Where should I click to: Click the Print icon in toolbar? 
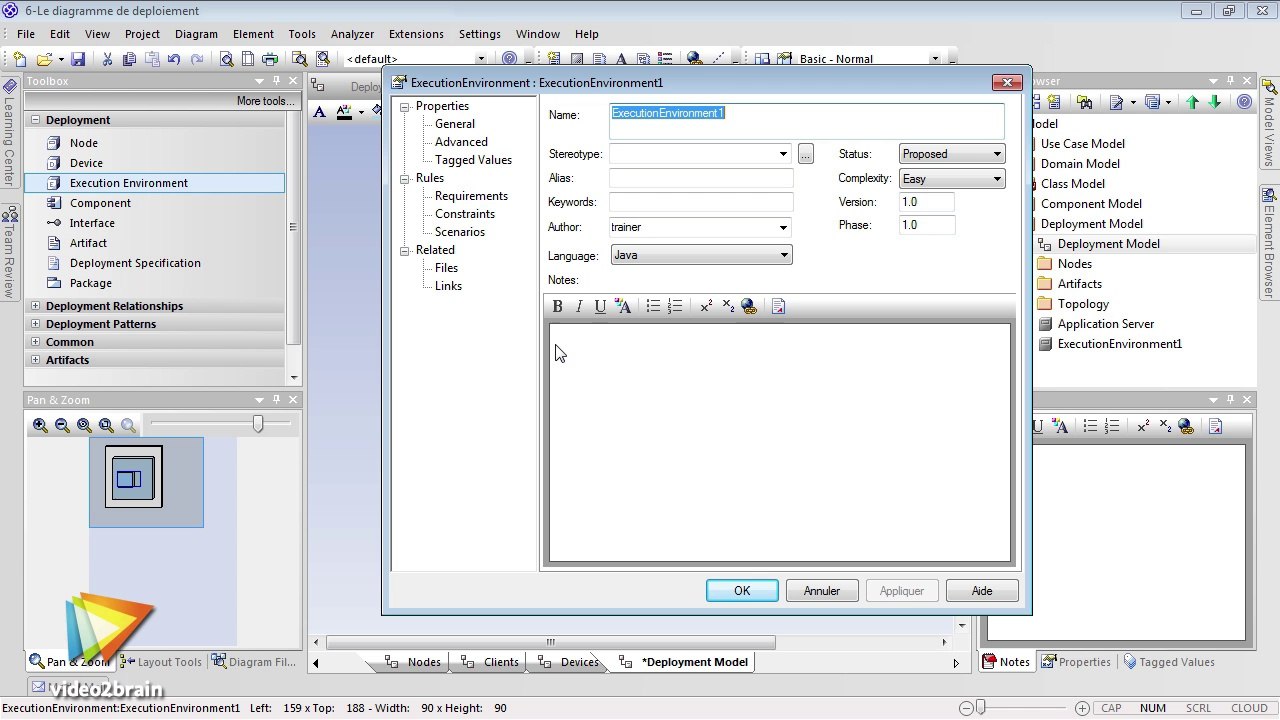(269, 59)
